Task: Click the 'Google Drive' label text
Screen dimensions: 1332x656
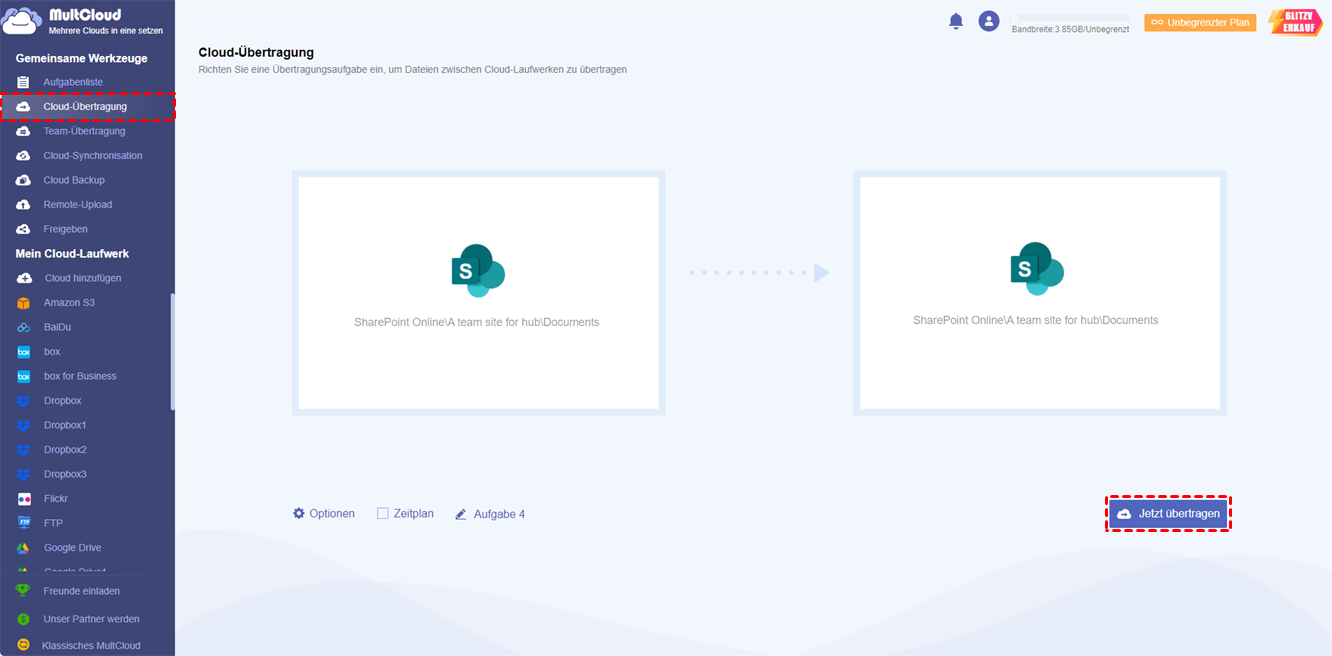Action: pyautogui.click(x=73, y=548)
